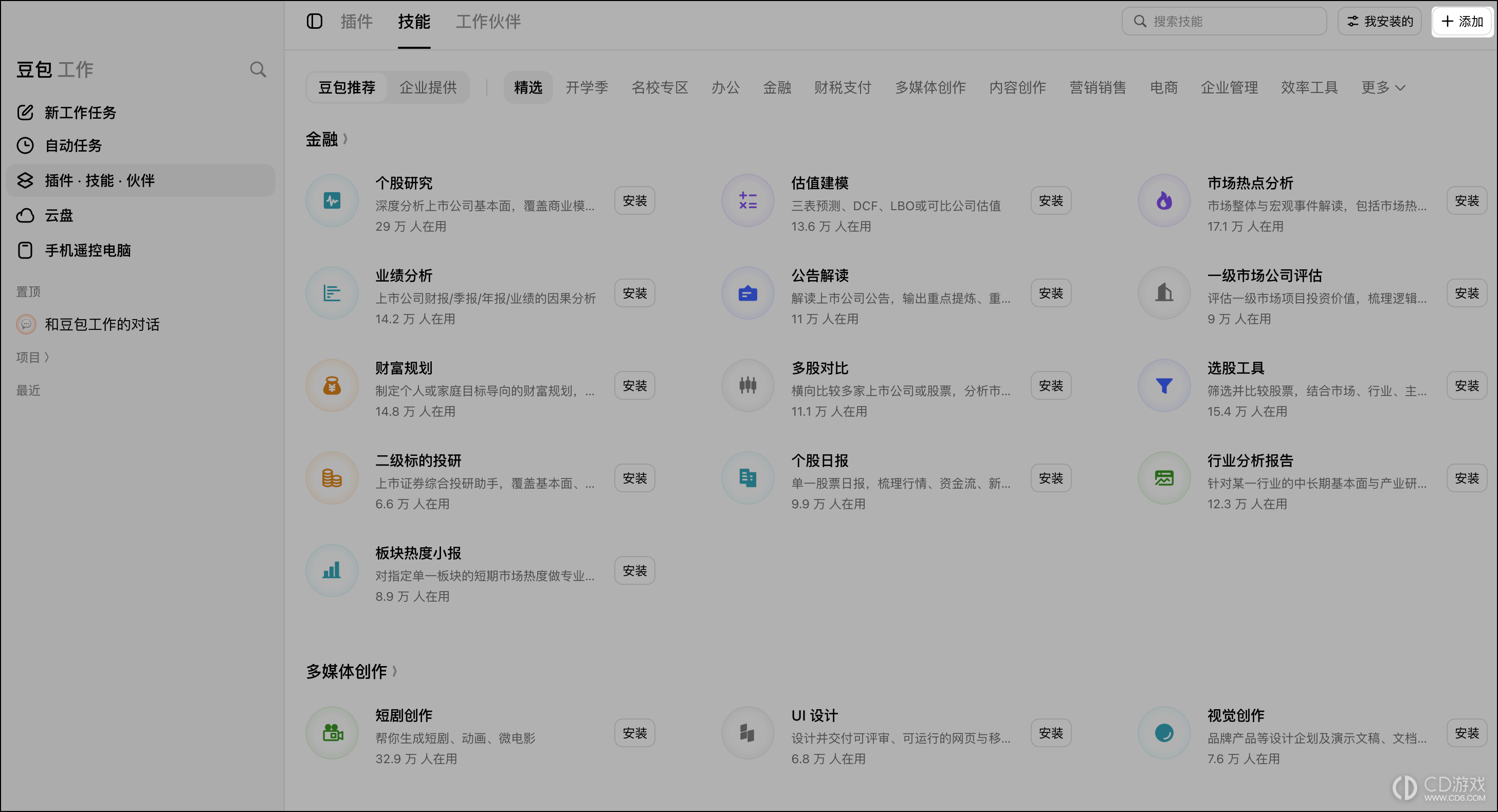Install the 选股工具 skill

point(1467,385)
